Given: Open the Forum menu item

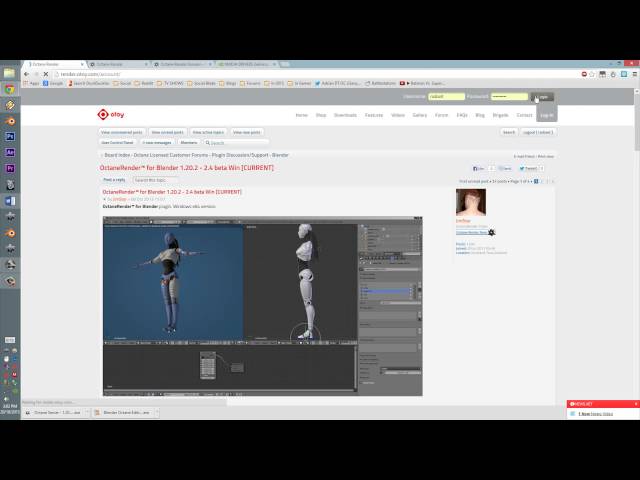Looking at the screenshot, I should (x=441, y=115).
